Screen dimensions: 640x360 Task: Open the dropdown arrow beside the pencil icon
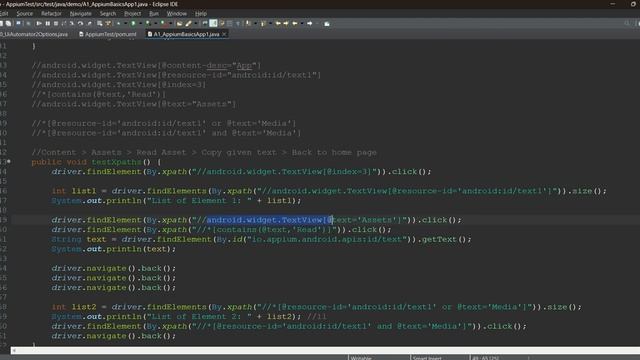pos(195,23)
